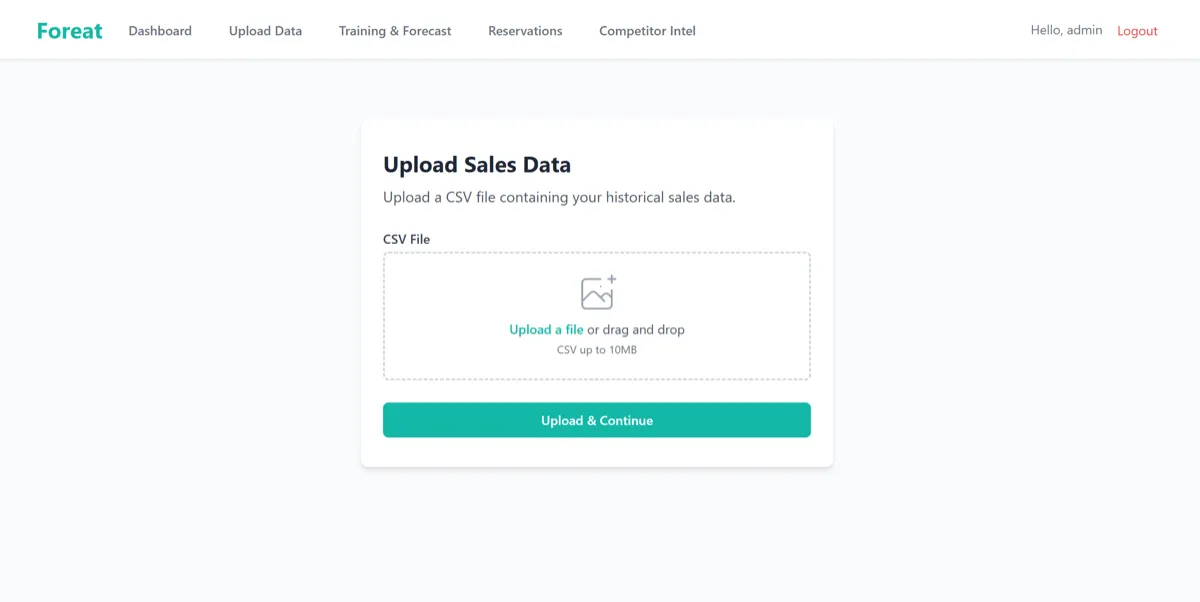Click the Upload Sales Data card heading
This screenshot has height=602, width=1200.
click(476, 164)
